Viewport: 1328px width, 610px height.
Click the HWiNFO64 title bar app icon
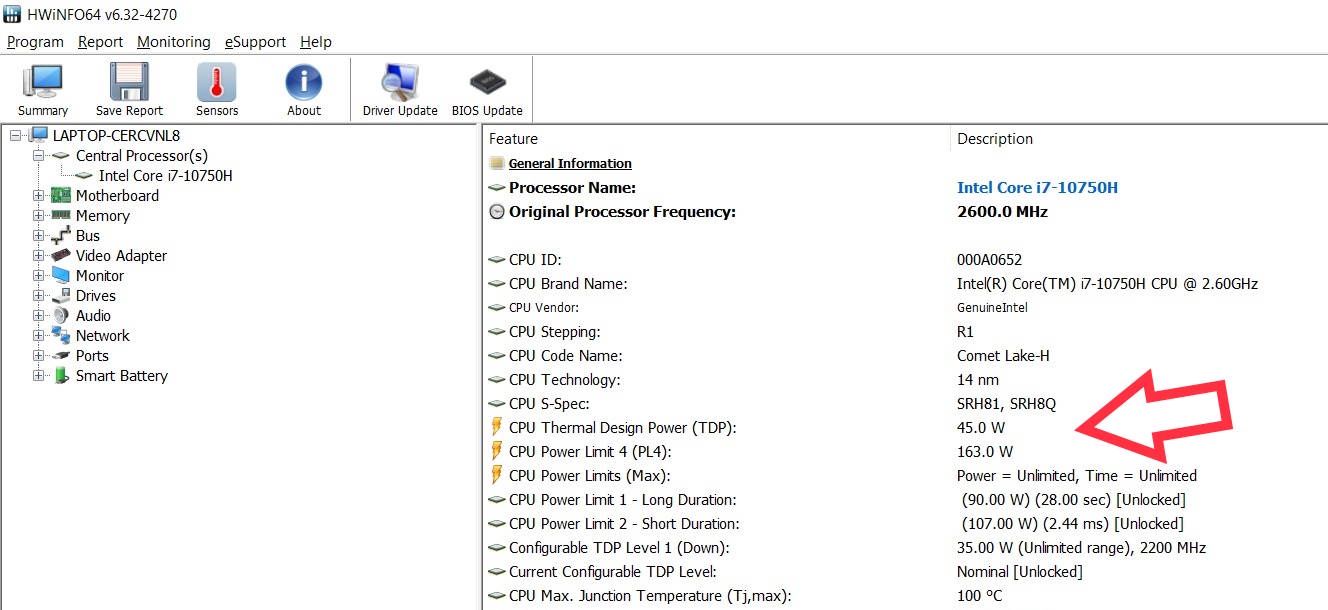[12, 15]
